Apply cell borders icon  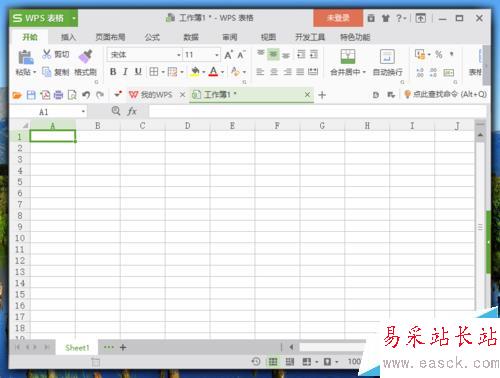pos(154,72)
